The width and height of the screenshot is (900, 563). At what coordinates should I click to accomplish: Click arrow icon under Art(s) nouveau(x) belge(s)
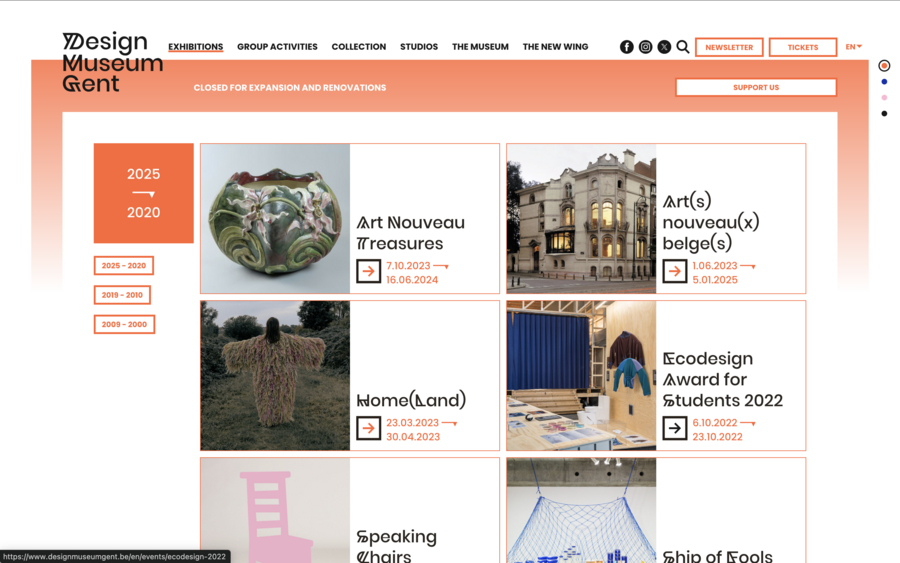pos(674,271)
